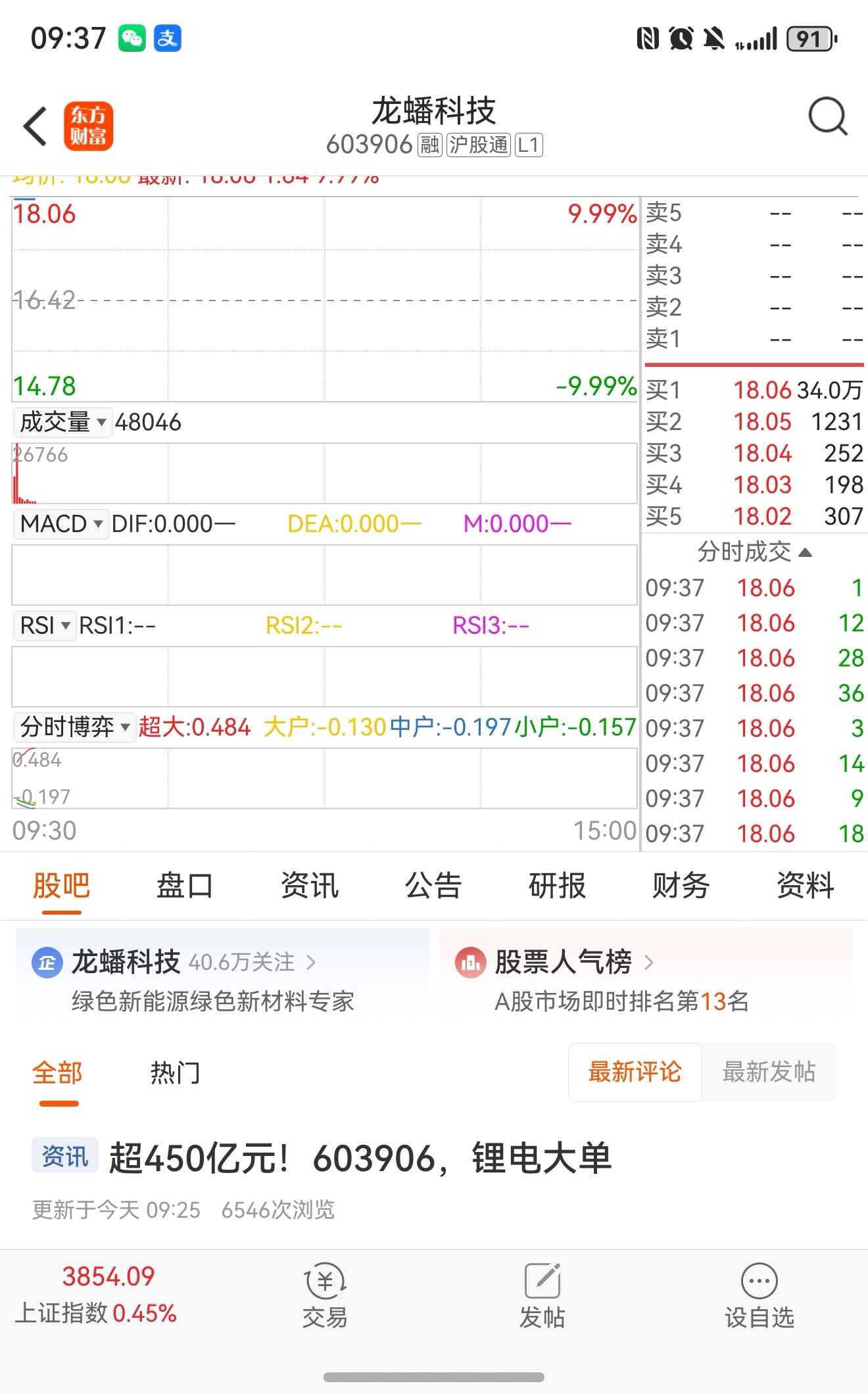The width and height of the screenshot is (868, 1394).
Task: Open the MACD indicator dropdown
Action: point(61,524)
